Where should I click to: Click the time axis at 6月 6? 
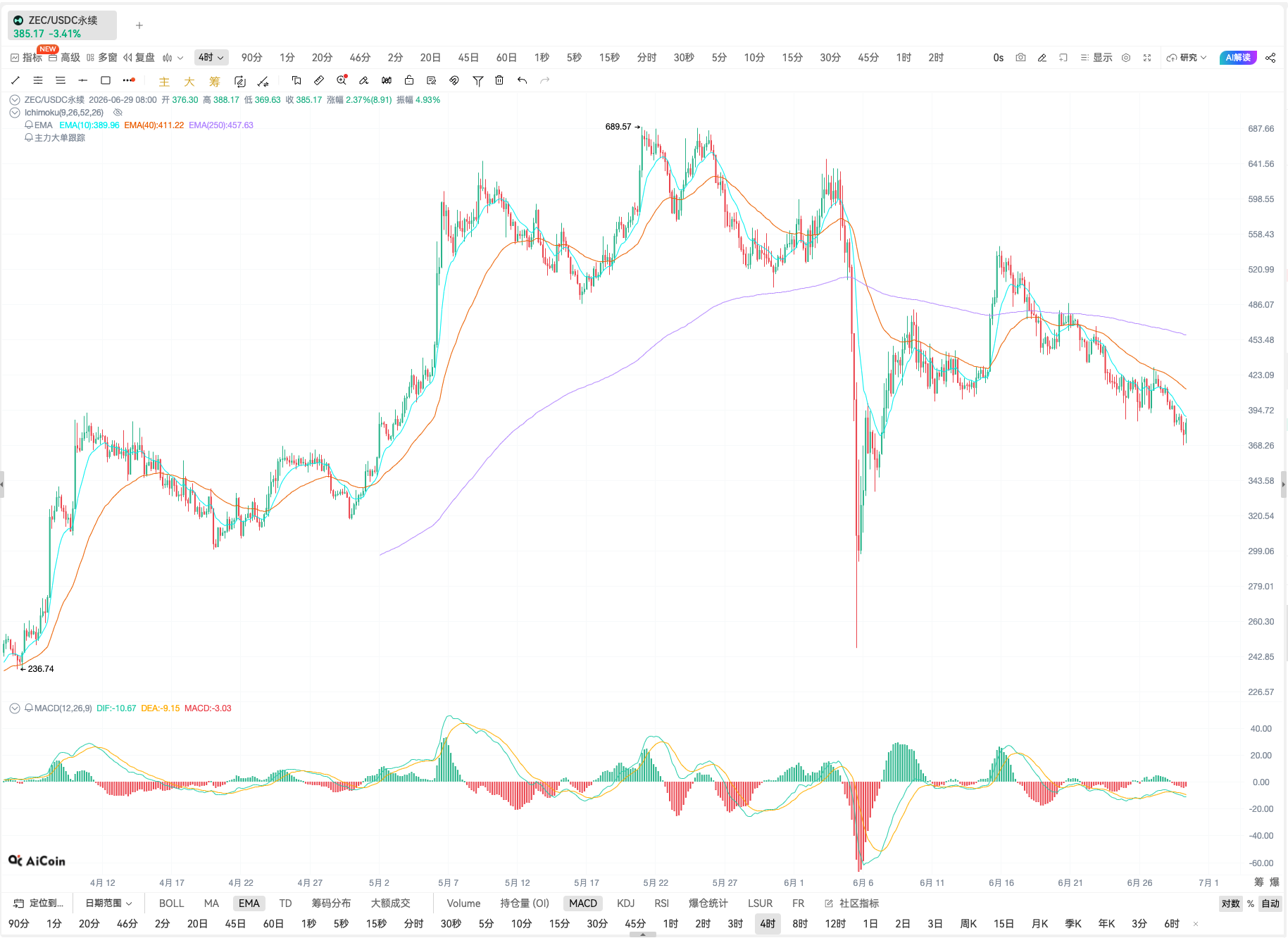[863, 883]
